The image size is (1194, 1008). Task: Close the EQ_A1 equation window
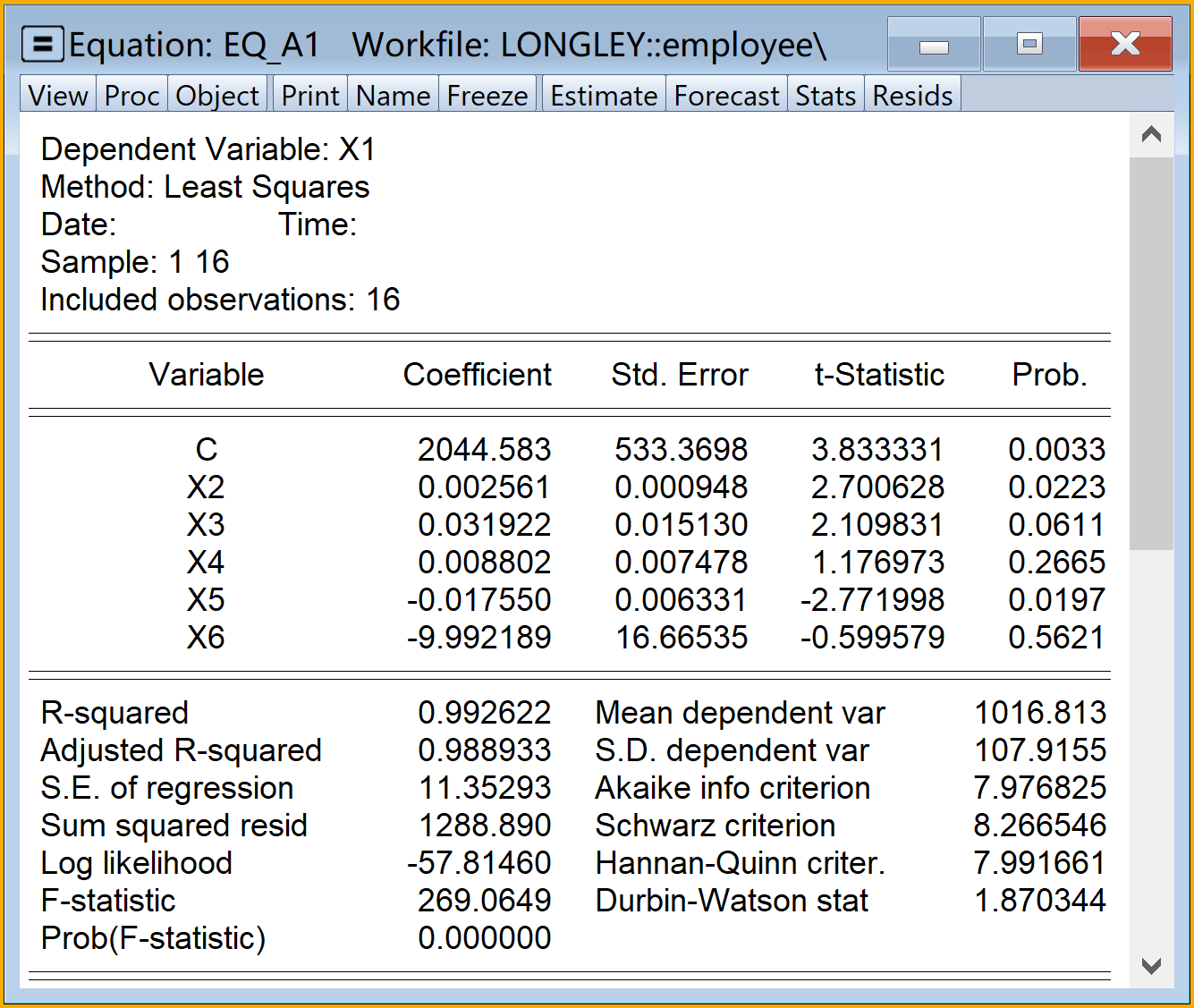point(1124,45)
